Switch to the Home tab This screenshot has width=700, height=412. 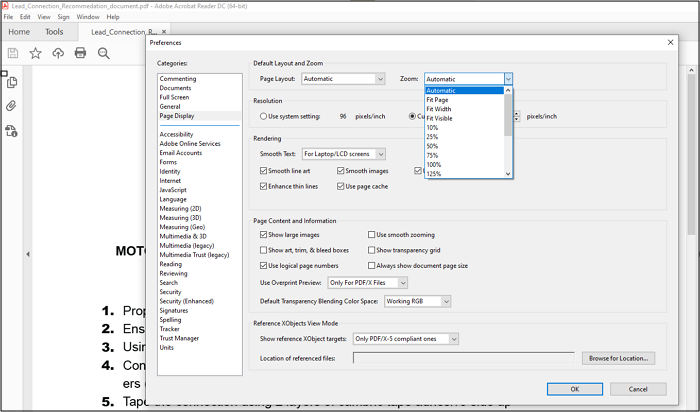(x=19, y=32)
